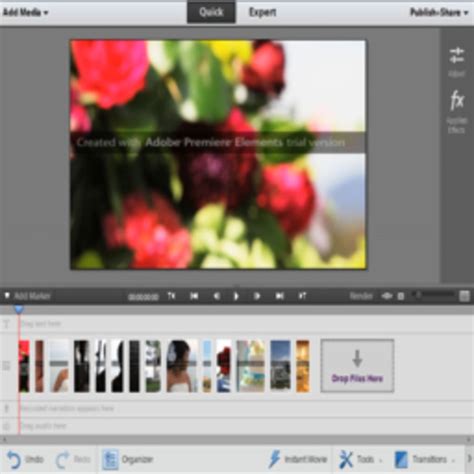Screen dimensions: 474x474
Task: Click the icon right of next edit point button
Action: click(302, 296)
